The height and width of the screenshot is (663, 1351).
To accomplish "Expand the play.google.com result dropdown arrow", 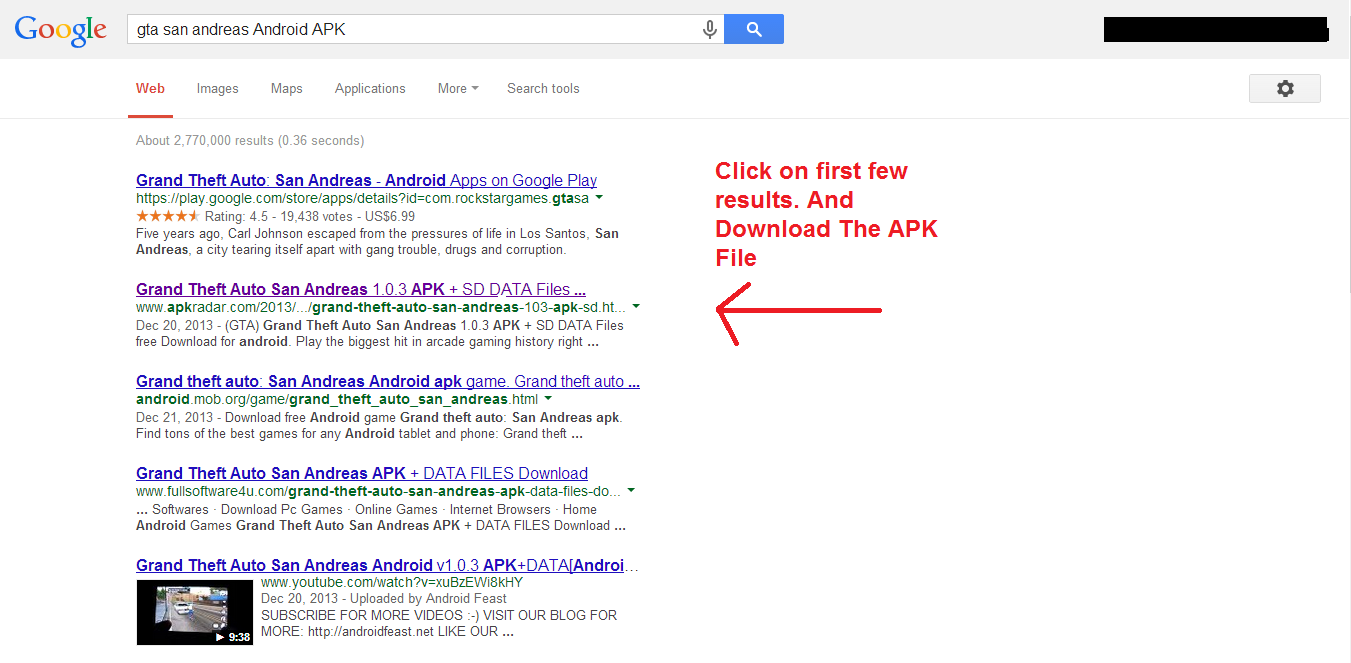I will [599, 198].
